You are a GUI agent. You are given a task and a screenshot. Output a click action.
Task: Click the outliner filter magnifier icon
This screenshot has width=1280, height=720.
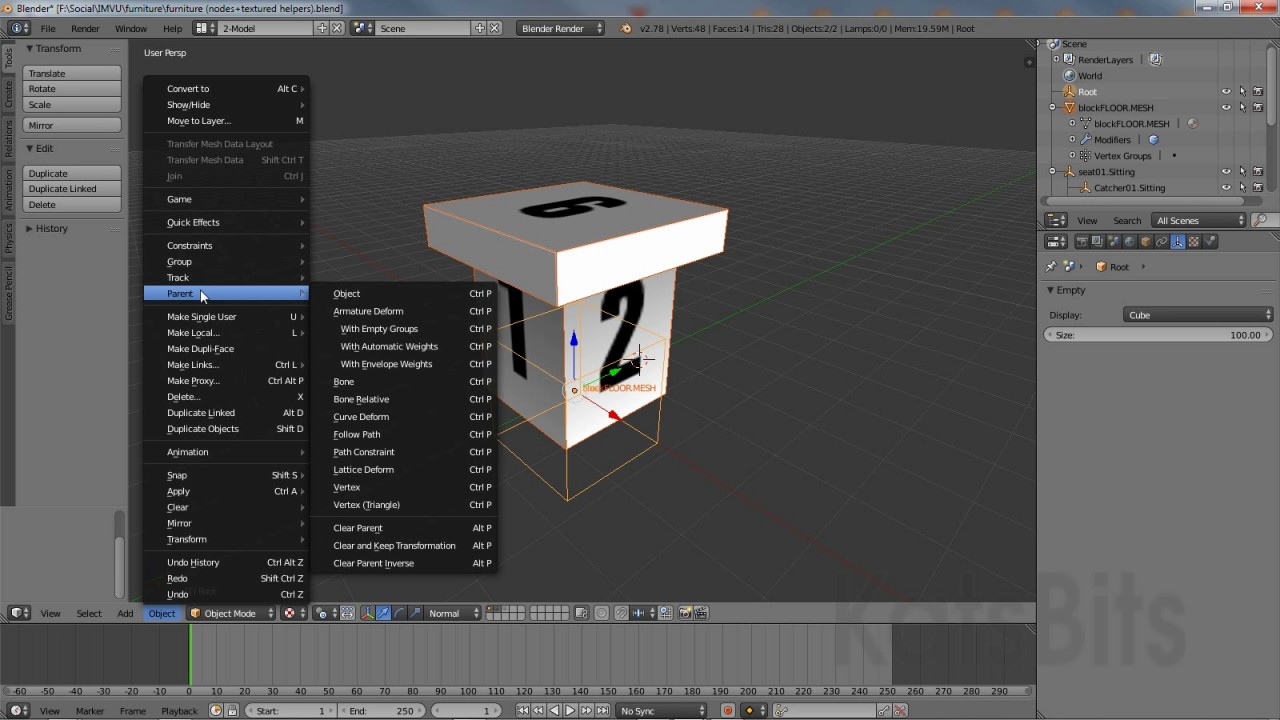pyautogui.click(x=1260, y=220)
